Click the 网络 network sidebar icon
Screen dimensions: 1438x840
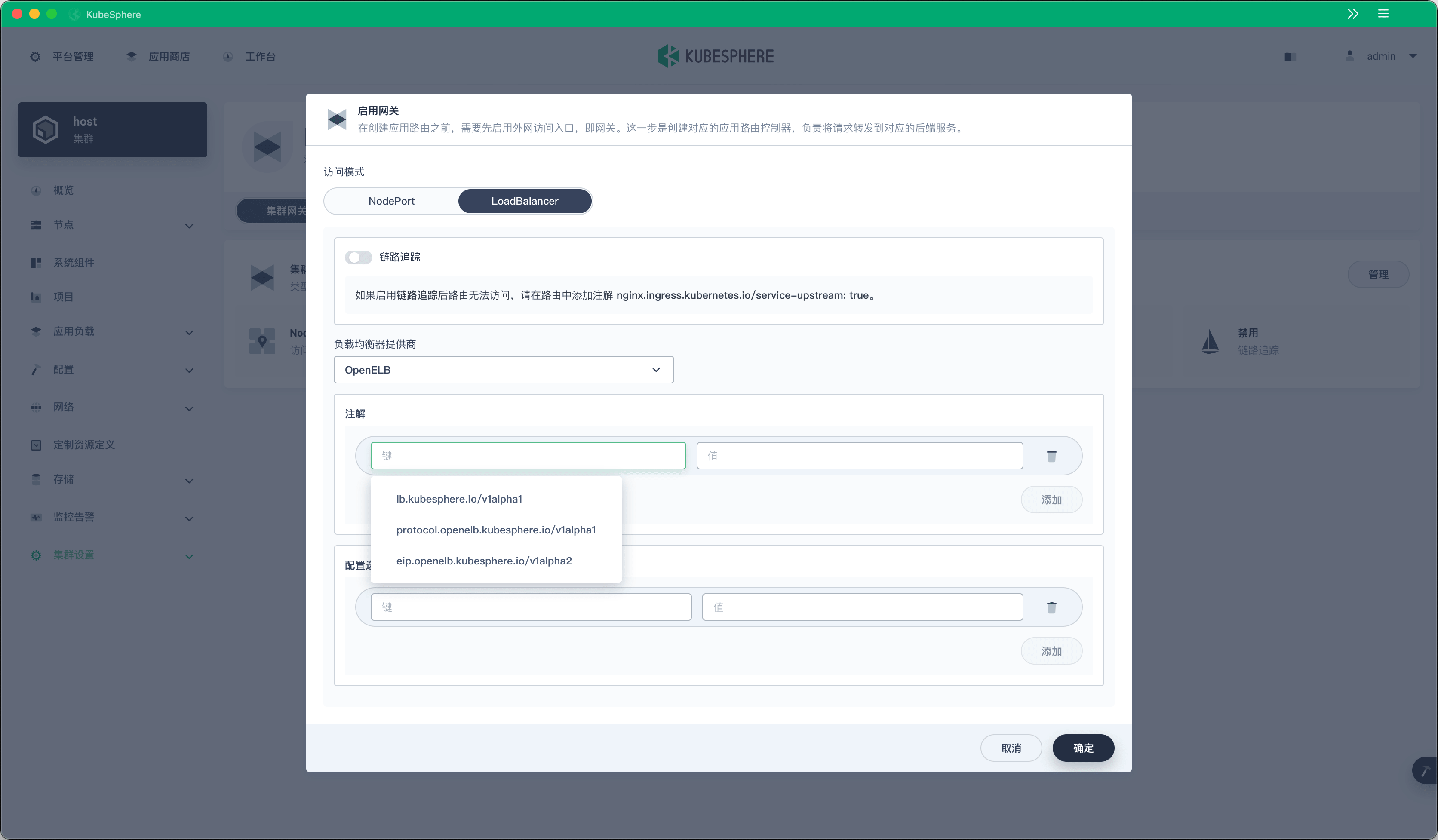pyautogui.click(x=36, y=407)
